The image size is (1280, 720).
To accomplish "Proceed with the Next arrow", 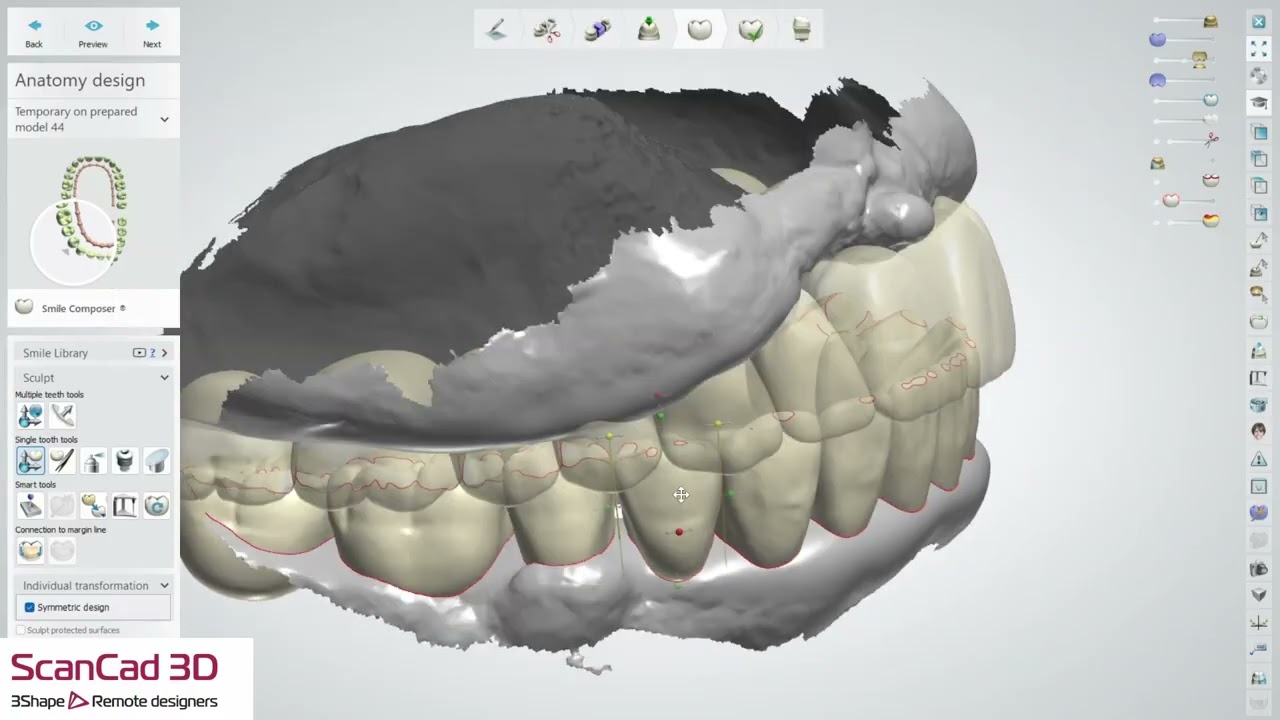I will (152, 32).
